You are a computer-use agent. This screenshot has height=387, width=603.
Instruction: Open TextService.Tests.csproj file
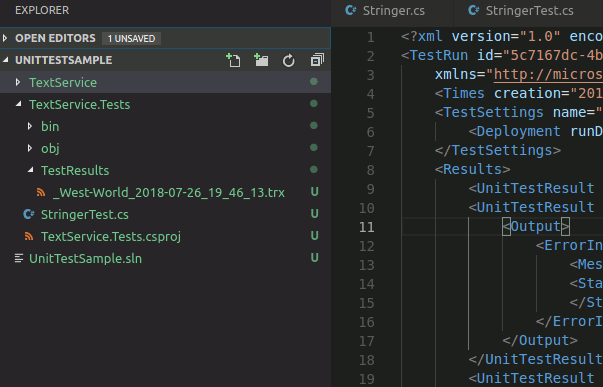[x=111, y=236]
